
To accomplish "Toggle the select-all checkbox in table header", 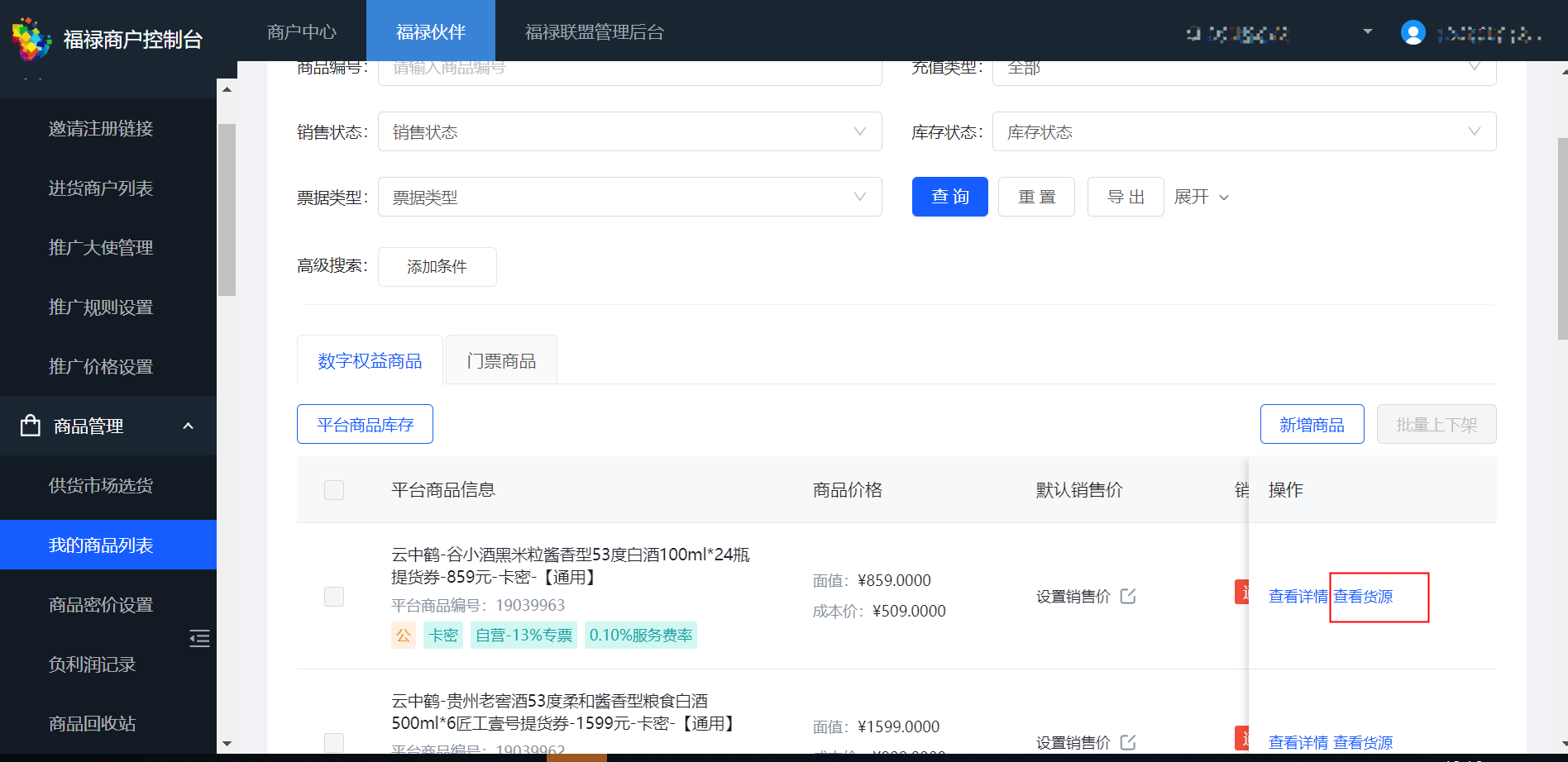I will (334, 490).
